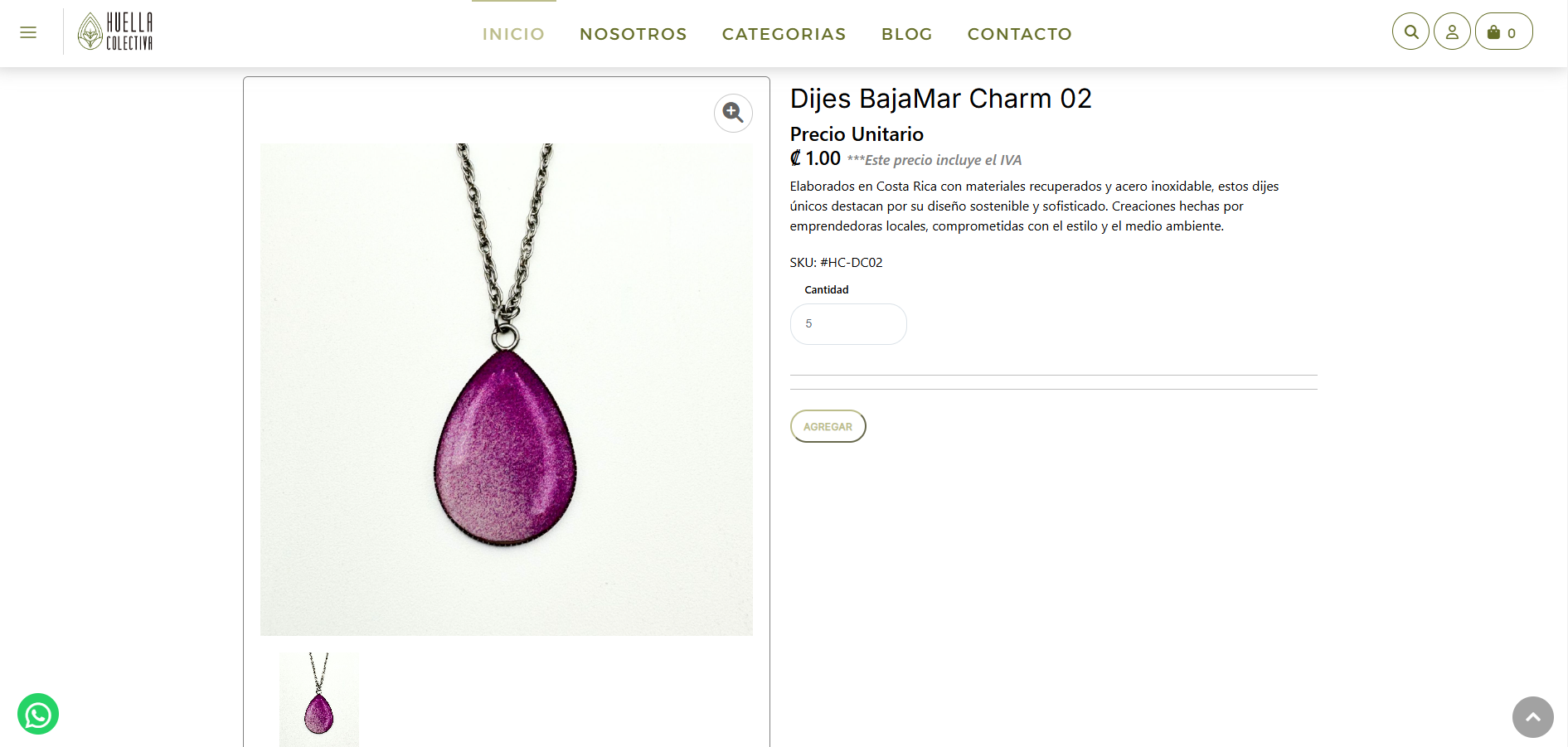Screen dimensions: 1568x747
Task: Go to the INICIO menu item
Action: 513,34
